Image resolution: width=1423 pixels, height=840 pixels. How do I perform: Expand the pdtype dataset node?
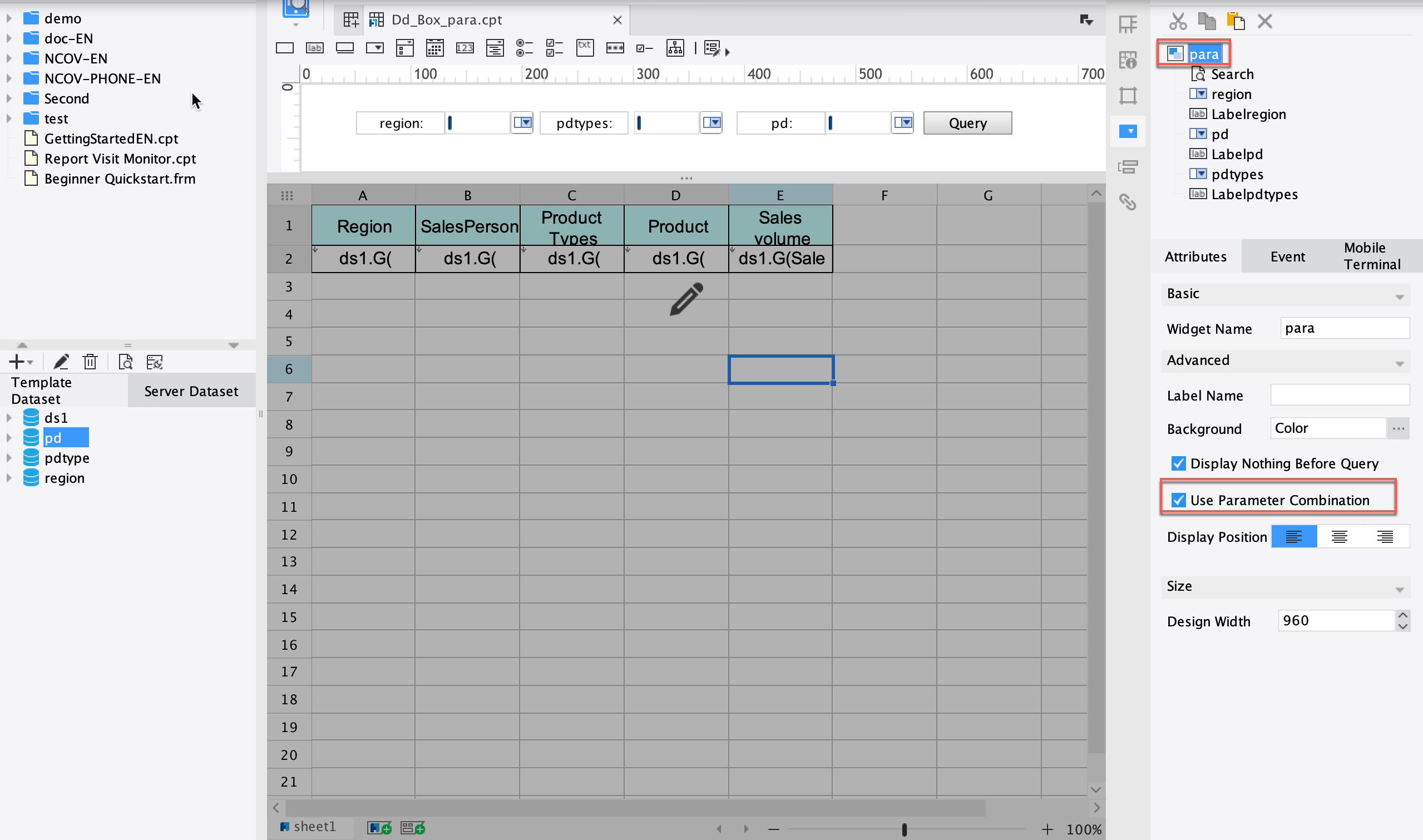click(x=9, y=458)
